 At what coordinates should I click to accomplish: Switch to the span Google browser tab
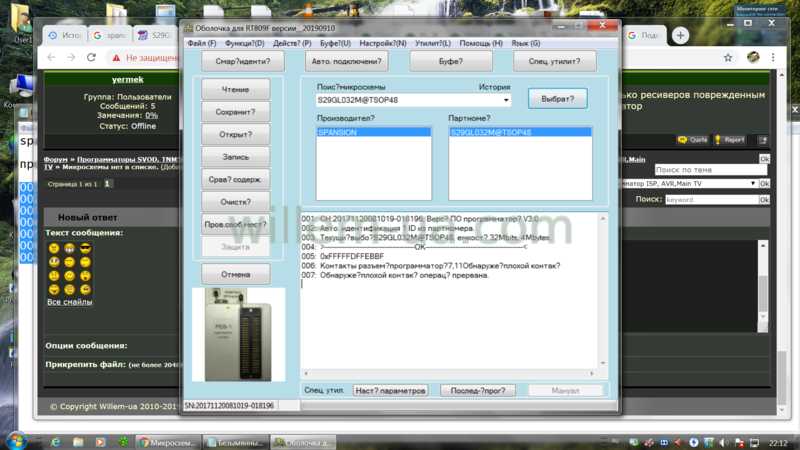[110, 35]
